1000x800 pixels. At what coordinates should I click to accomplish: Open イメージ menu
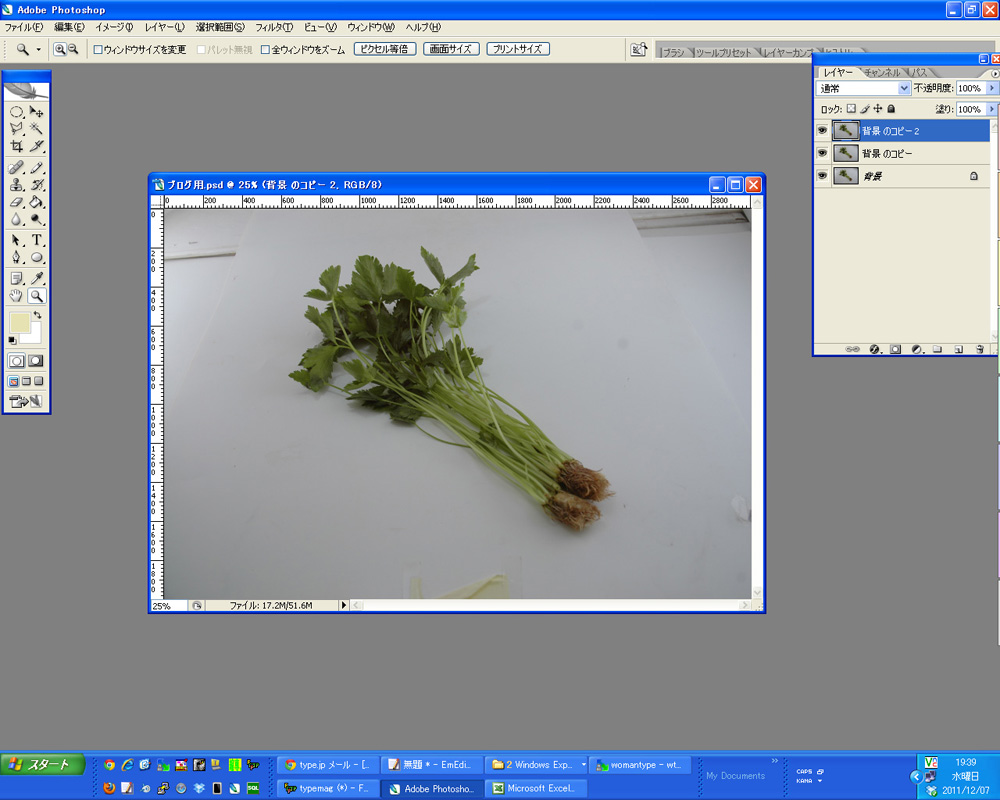coord(114,27)
